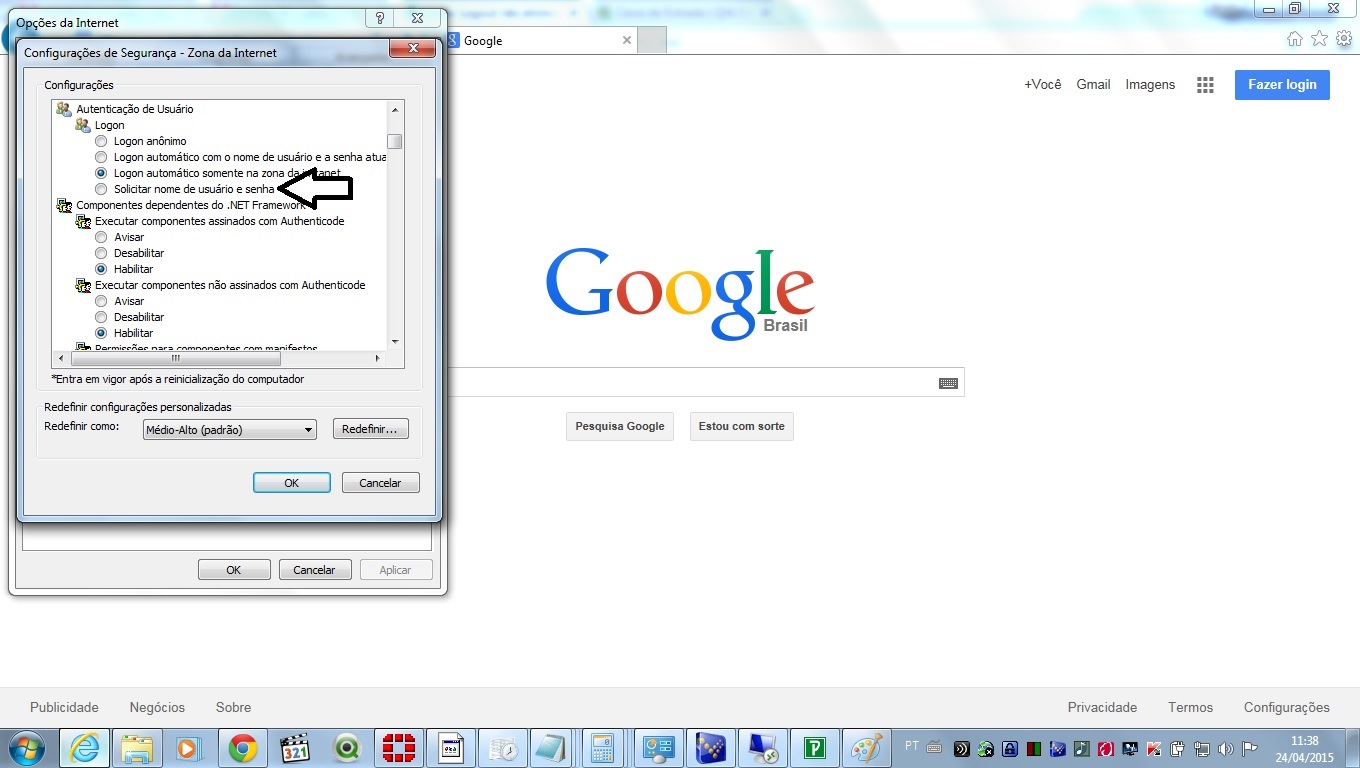This screenshot has width=1360, height=768.
Task: Open a new tab next to Google tab
Action: 652,41
